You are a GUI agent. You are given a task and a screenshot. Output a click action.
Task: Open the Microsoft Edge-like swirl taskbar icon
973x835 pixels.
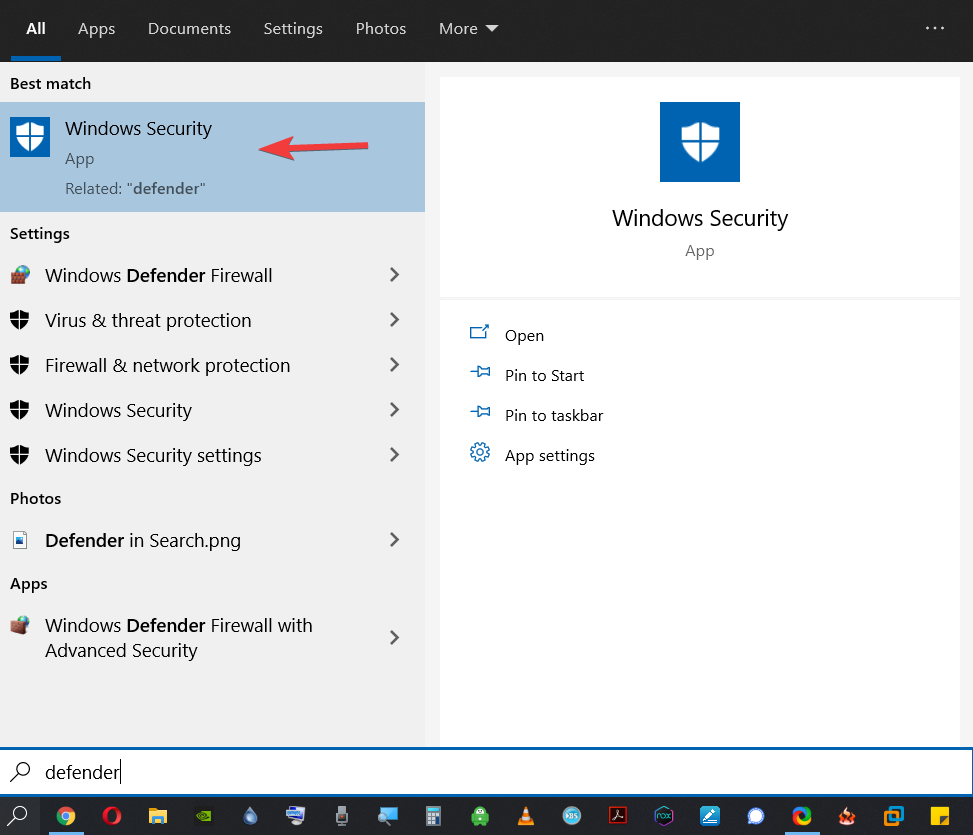(x=802, y=816)
